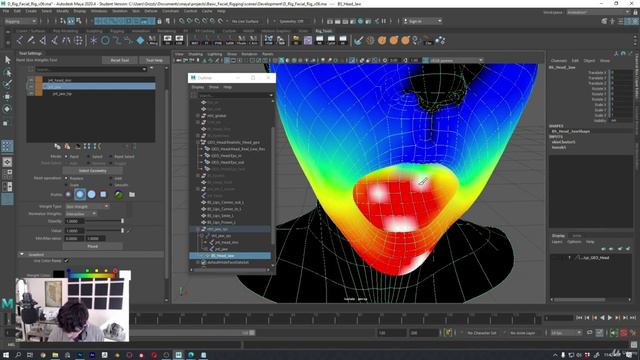Screen dimensions: 640x360
Task: Click the Flood button
Action: [93, 246]
